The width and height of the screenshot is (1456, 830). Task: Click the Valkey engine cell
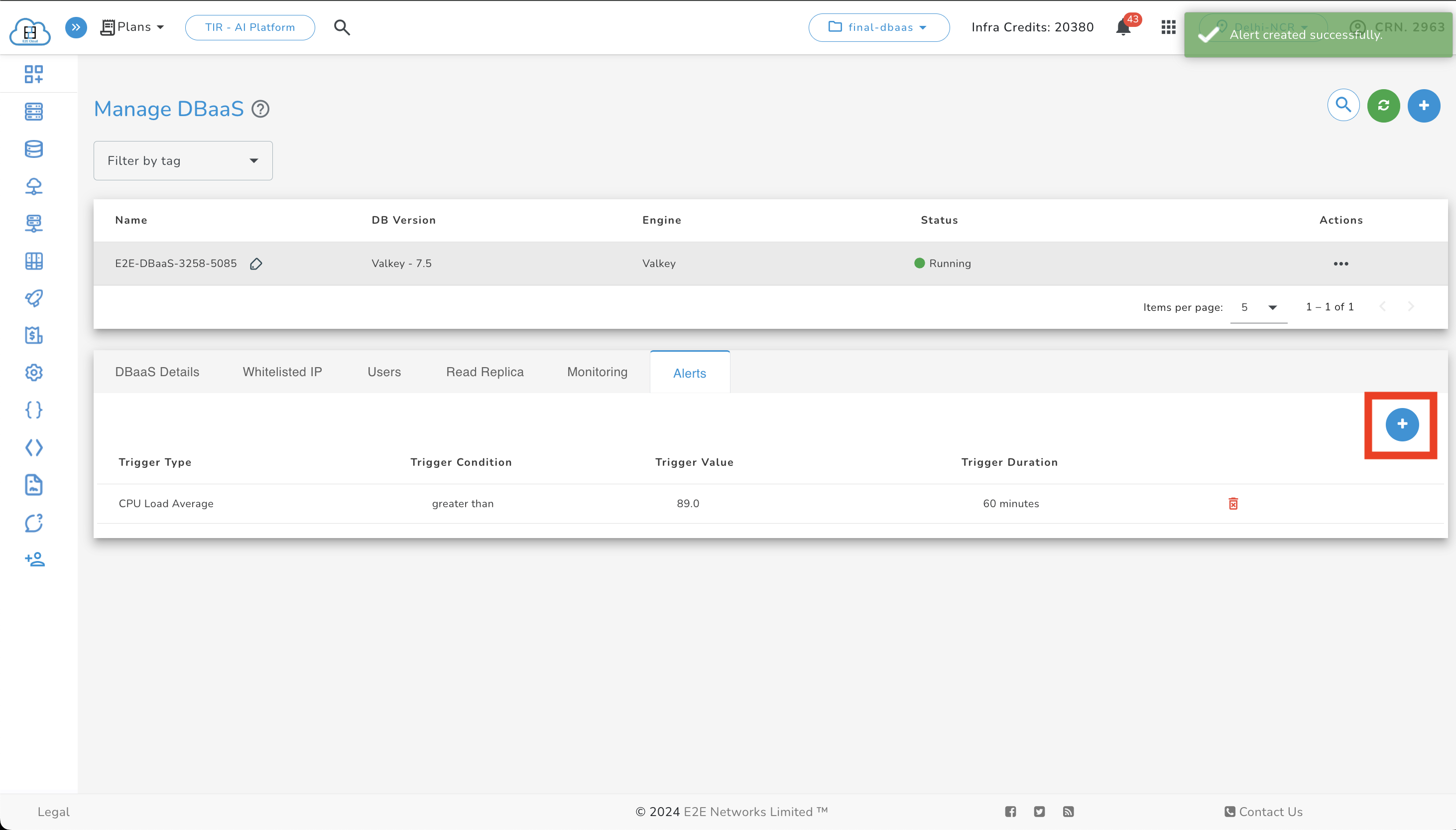click(659, 264)
